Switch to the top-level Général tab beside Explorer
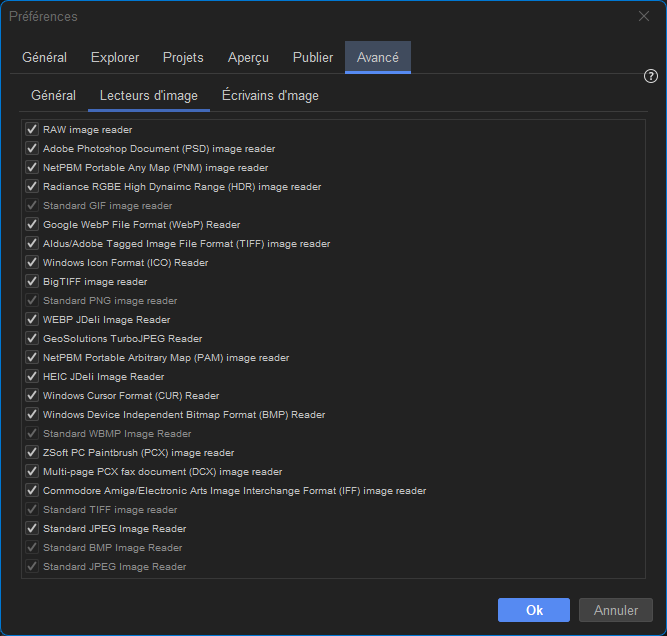 click(44, 57)
